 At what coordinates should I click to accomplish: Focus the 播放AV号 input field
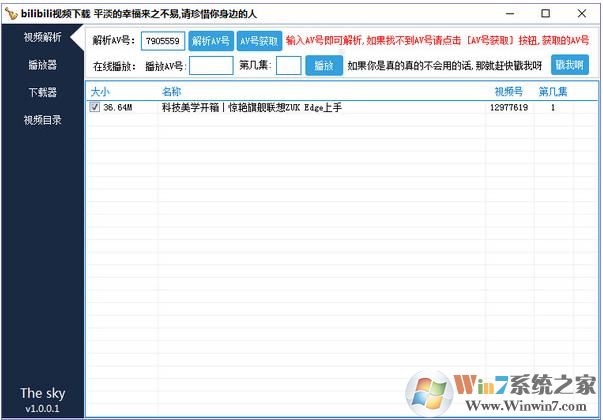tap(211, 65)
